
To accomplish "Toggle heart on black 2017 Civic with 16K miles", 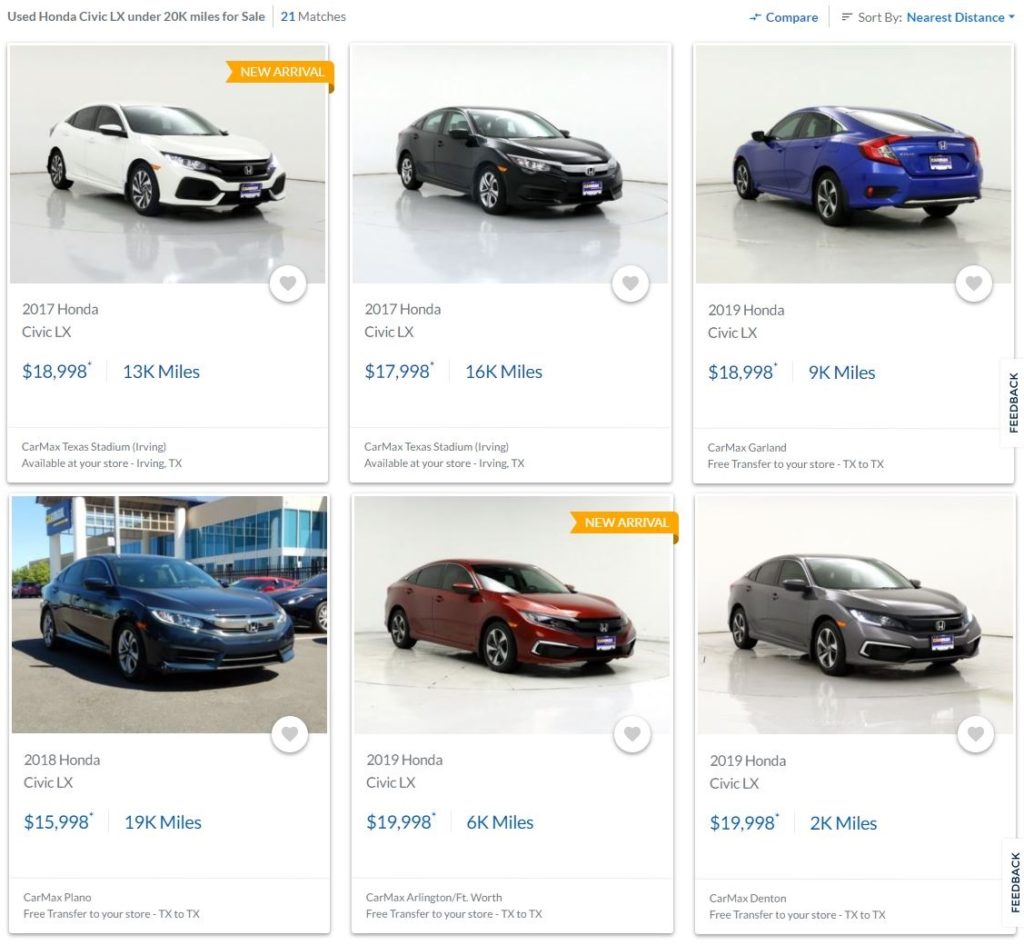I will click(630, 284).
